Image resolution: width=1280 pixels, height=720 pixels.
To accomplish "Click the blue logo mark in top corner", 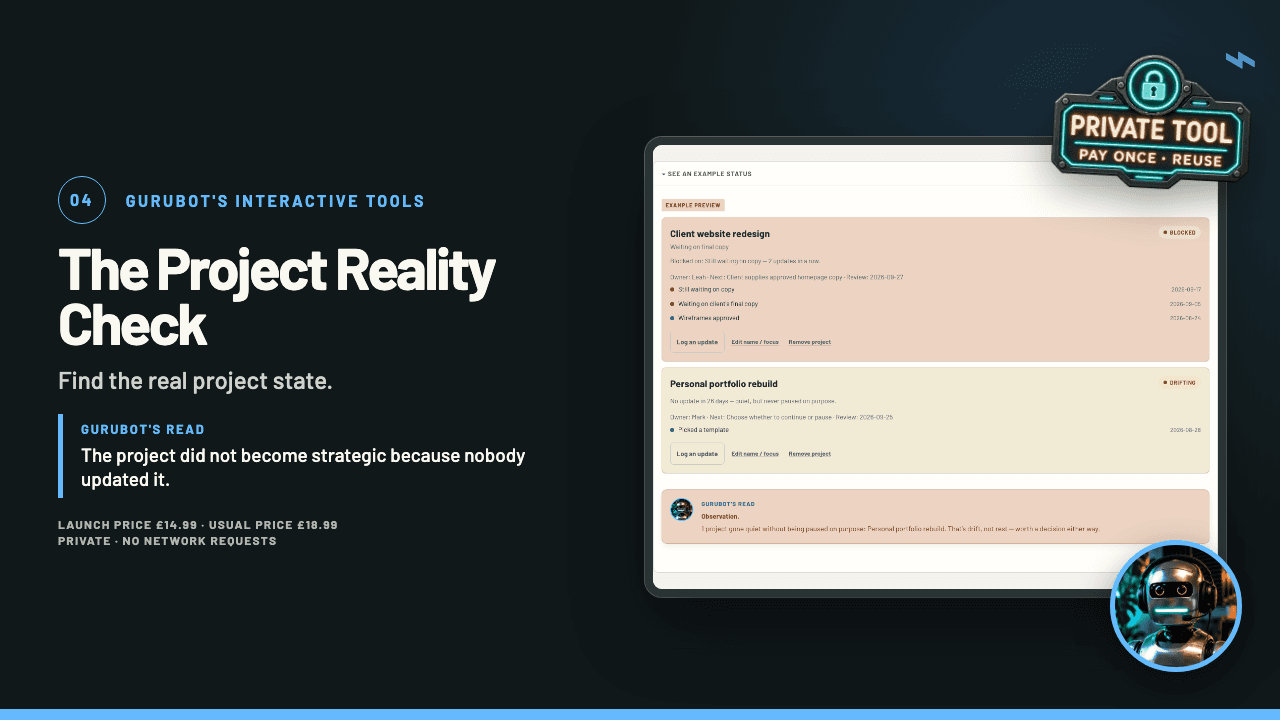I will click(x=1240, y=60).
